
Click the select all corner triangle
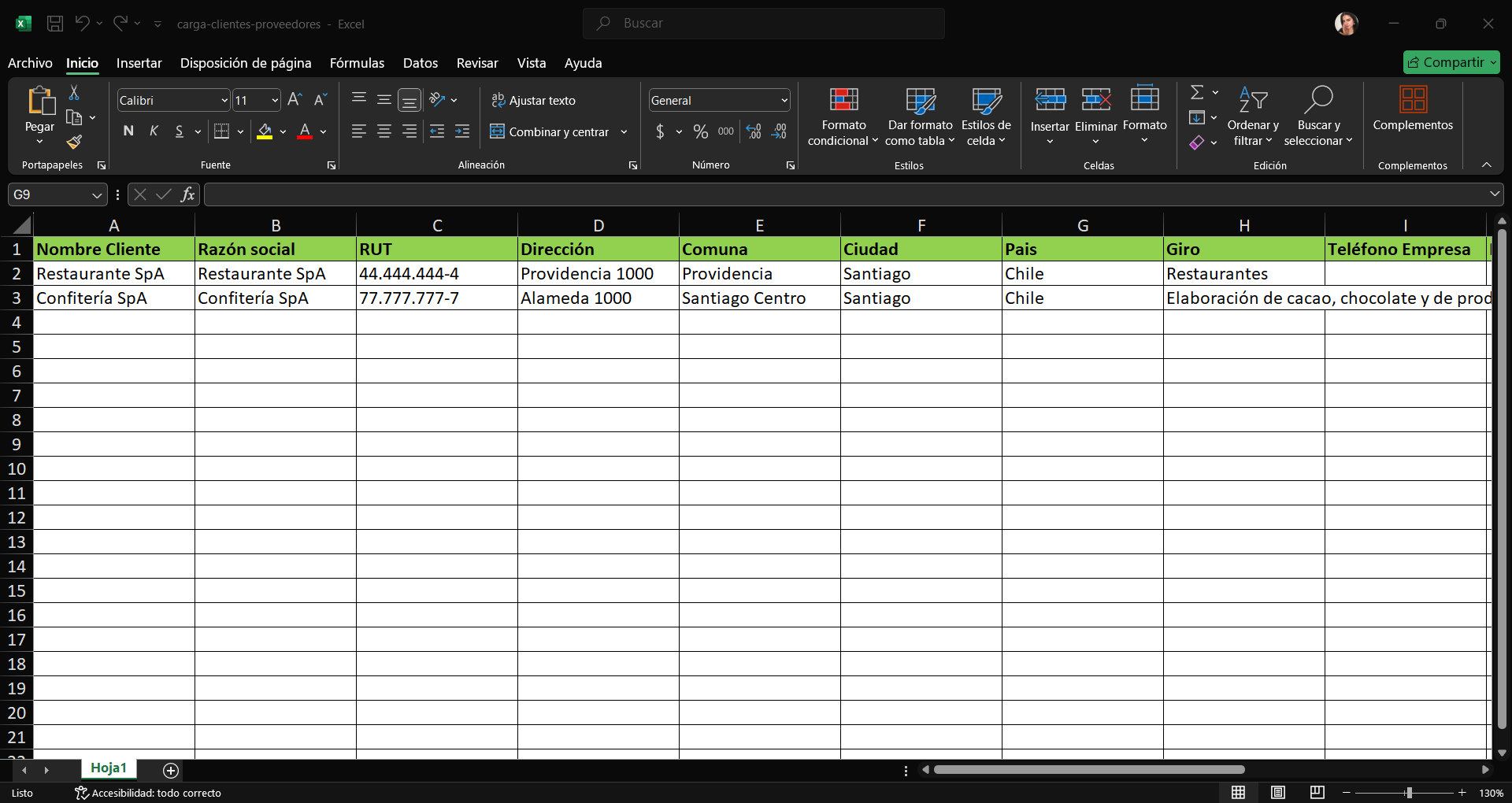pos(21,225)
